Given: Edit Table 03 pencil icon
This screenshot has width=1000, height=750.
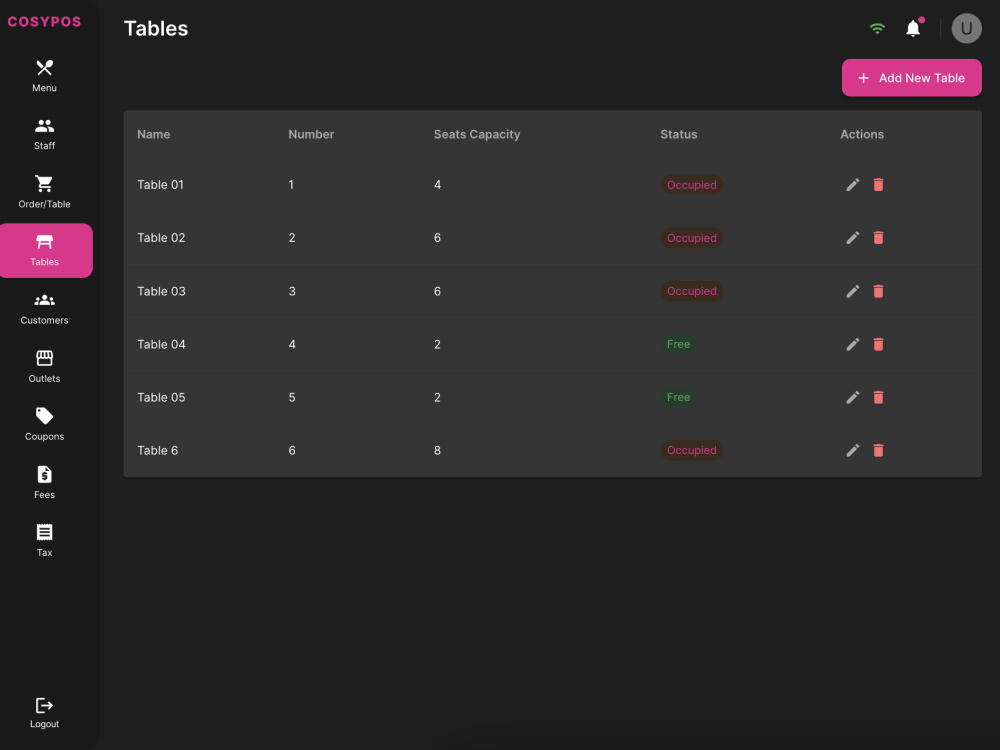Looking at the screenshot, I should (853, 291).
